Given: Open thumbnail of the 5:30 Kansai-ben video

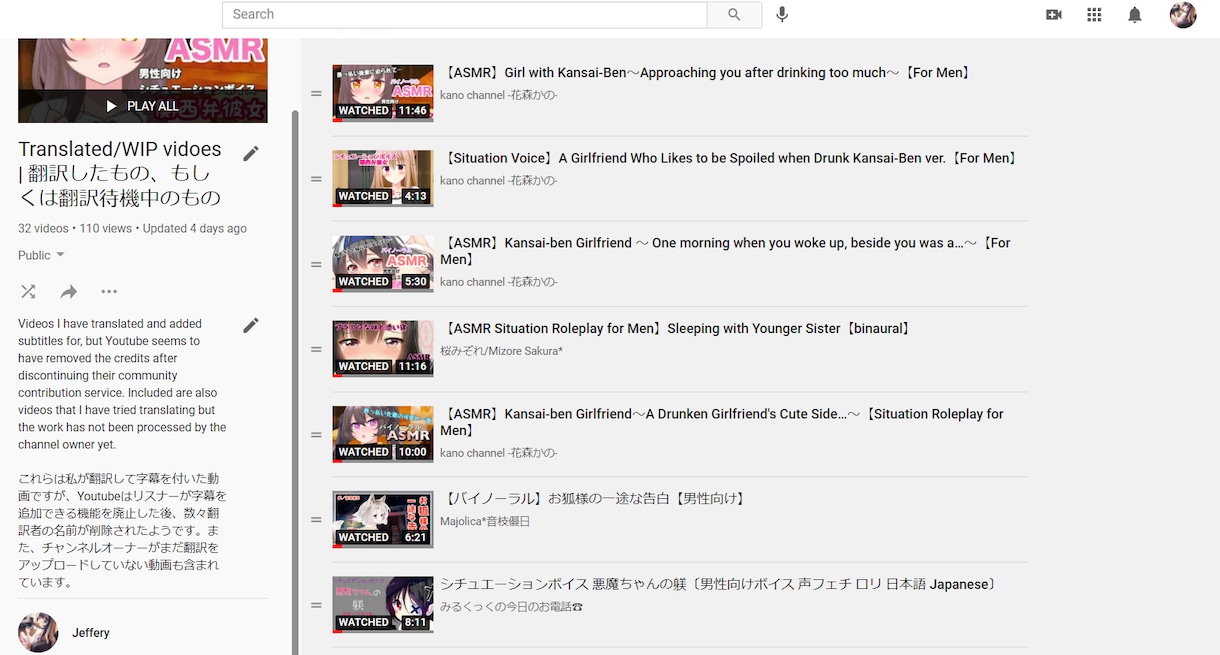Looking at the screenshot, I should 383,264.
